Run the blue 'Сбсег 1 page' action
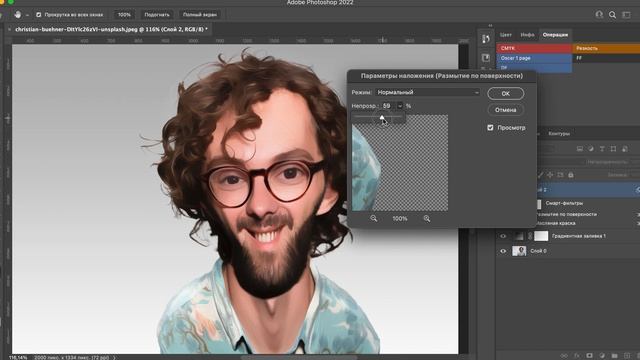 [534, 58]
